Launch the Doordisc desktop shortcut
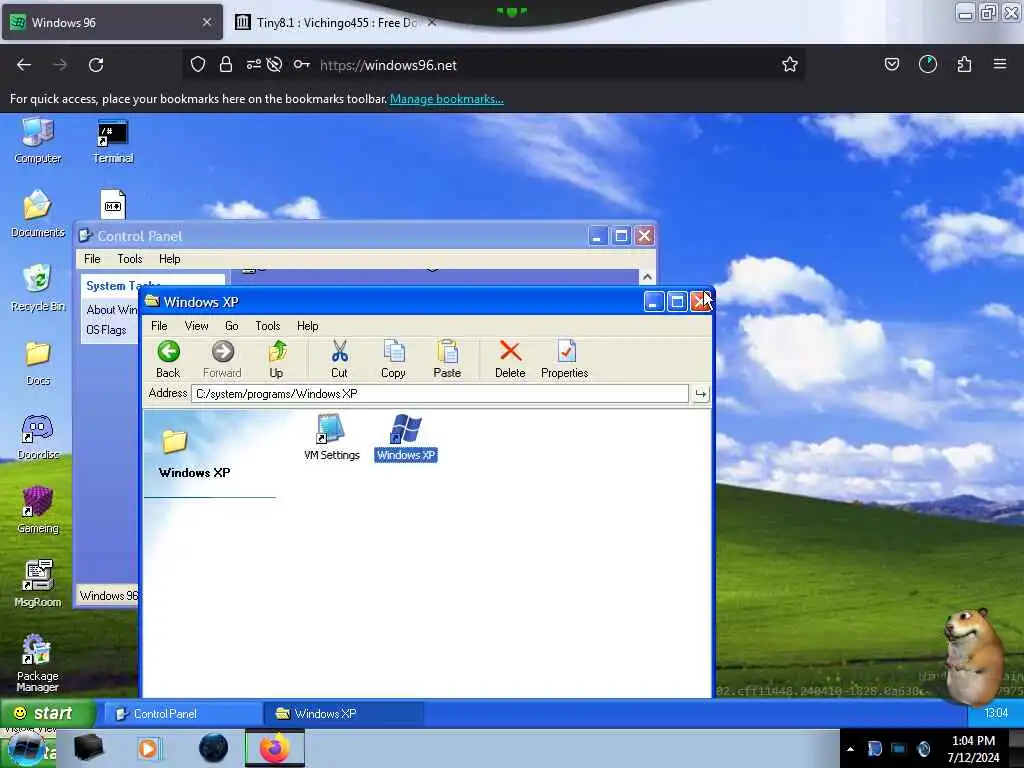Image resolution: width=1024 pixels, height=768 pixels. click(x=38, y=437)
